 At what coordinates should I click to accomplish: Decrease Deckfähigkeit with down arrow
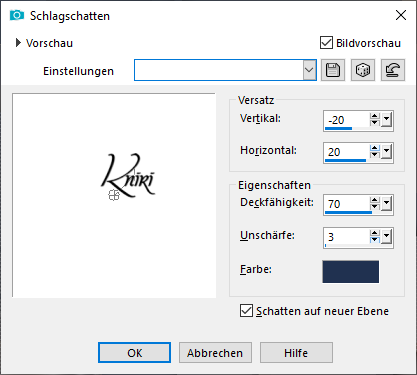pyautogui.click(x=375, y=207)
